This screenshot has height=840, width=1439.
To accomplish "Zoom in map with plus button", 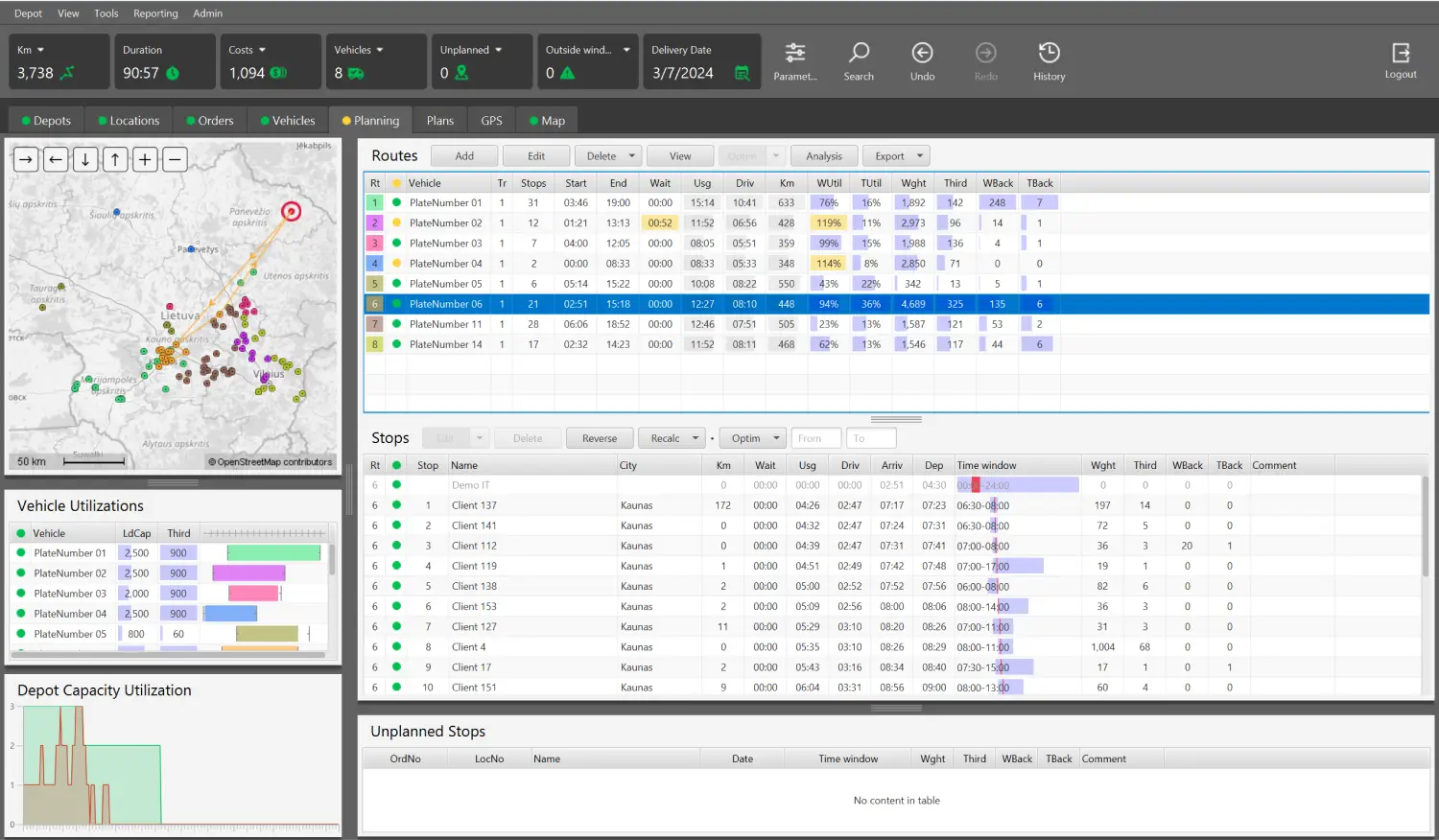I will click(145, 160).
